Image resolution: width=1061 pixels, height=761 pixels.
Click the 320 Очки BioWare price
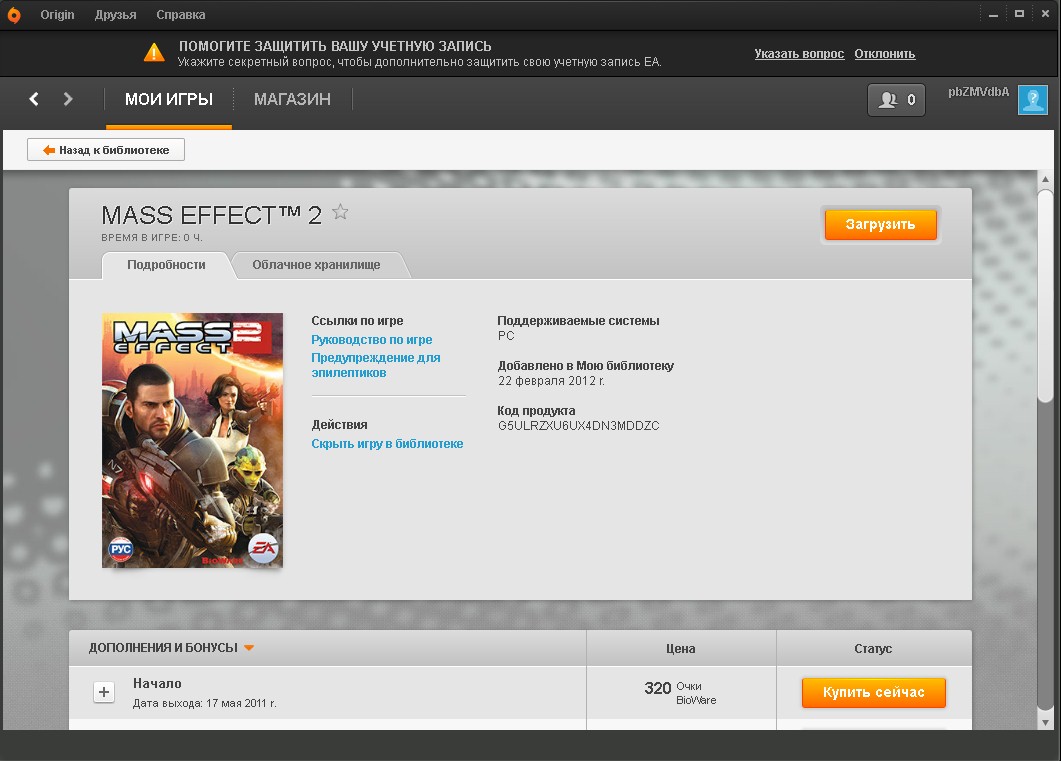pos(680,693)
